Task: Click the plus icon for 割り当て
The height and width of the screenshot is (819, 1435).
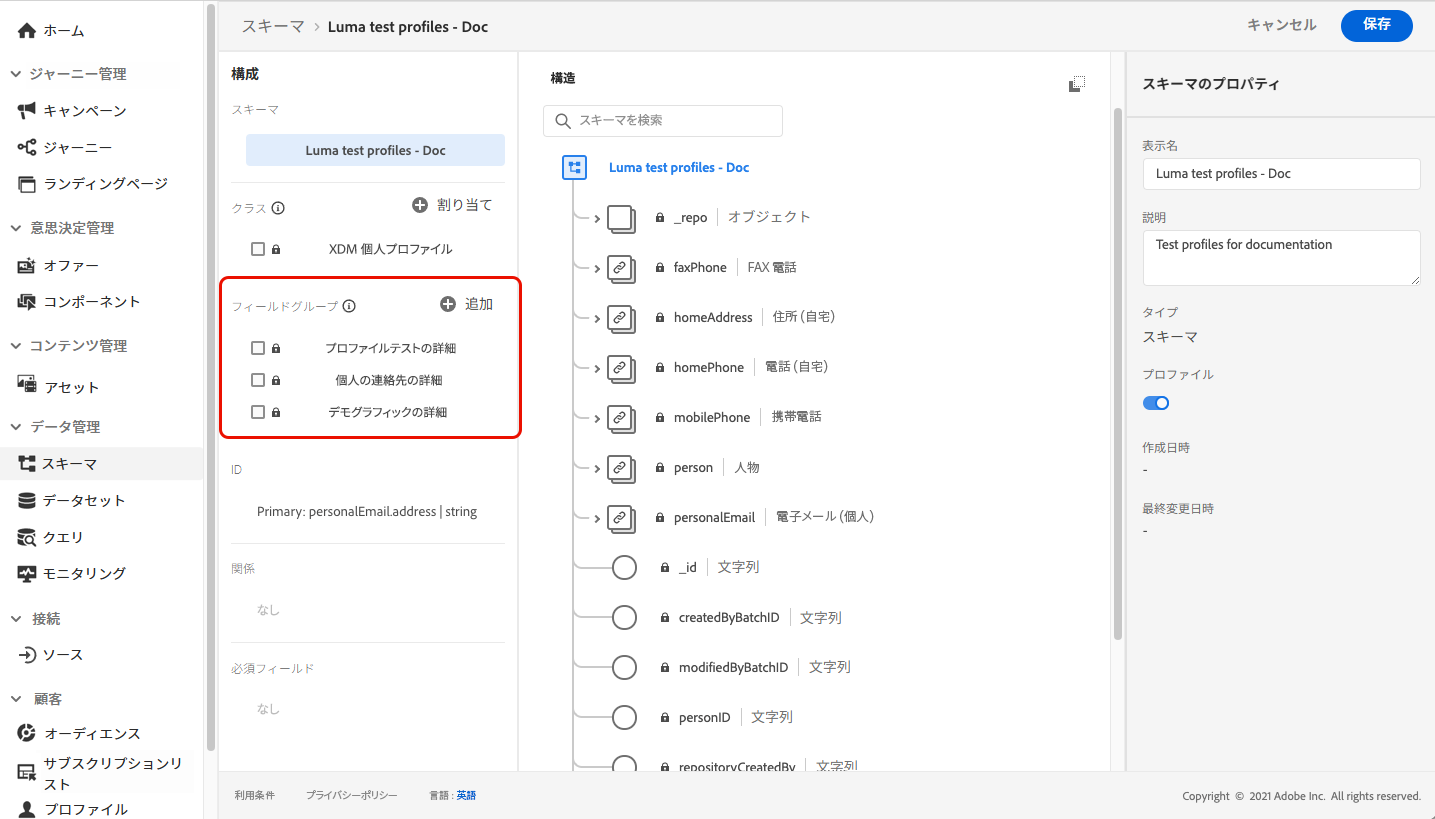Action: 420,205
